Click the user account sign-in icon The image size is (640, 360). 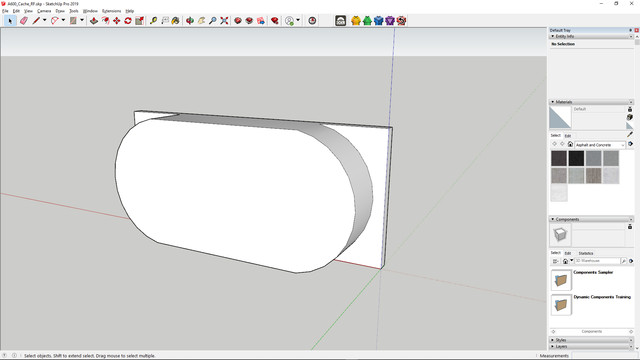289,20
